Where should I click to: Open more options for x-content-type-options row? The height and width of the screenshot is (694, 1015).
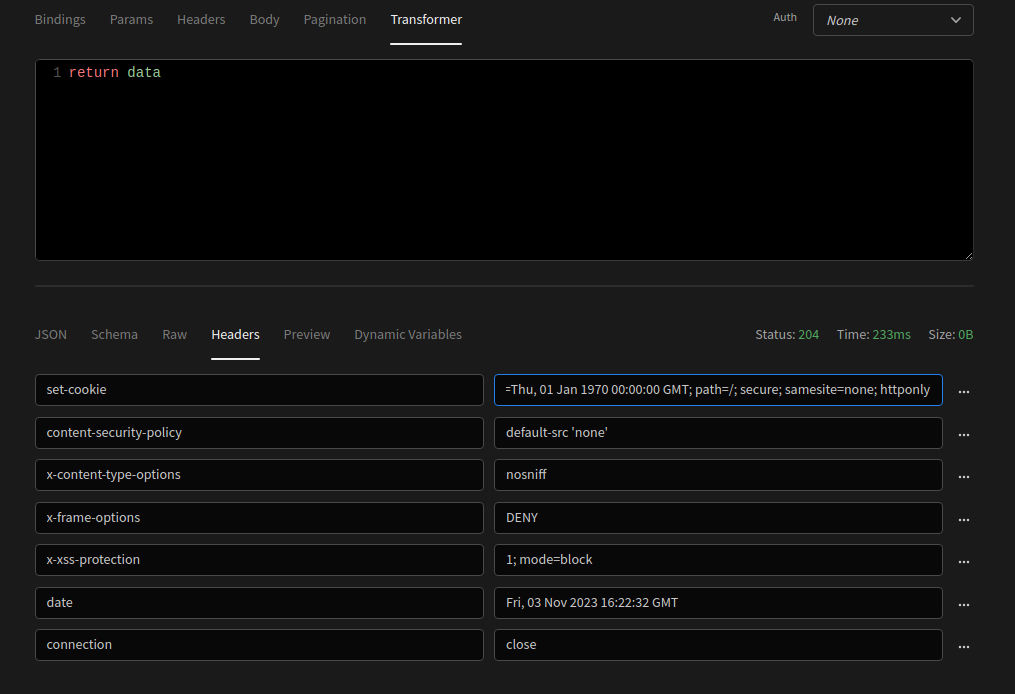(x=964, y=476)
